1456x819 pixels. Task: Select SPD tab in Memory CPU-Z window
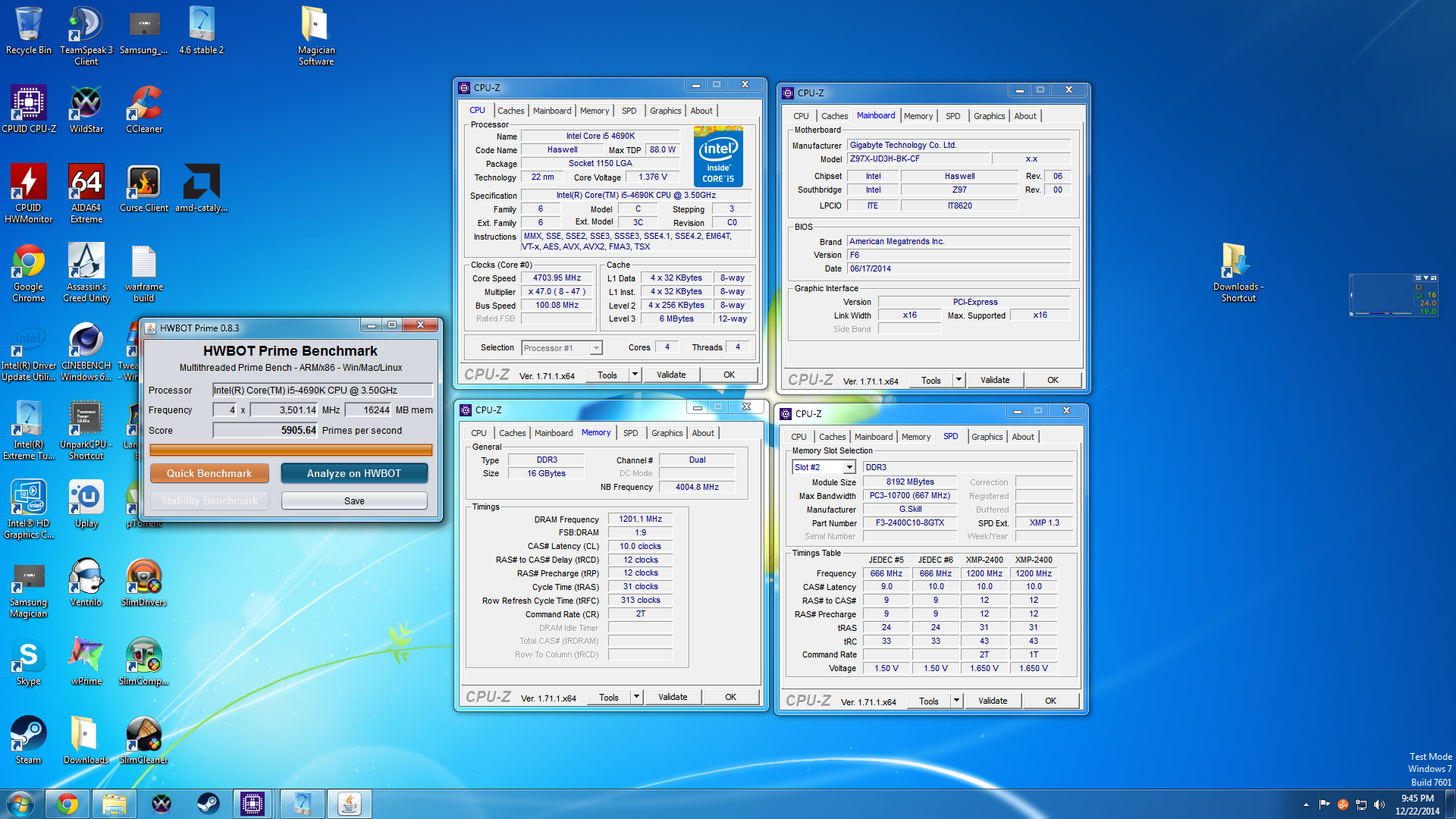[631, 433]
